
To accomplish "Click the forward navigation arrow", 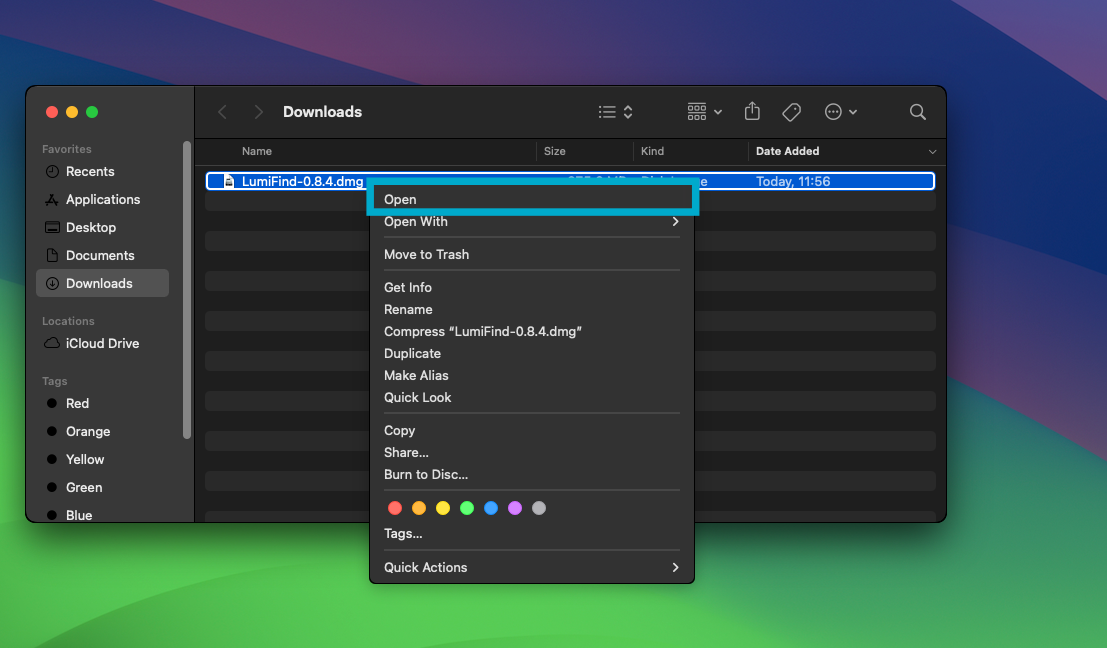I will (x=258, y=112).
